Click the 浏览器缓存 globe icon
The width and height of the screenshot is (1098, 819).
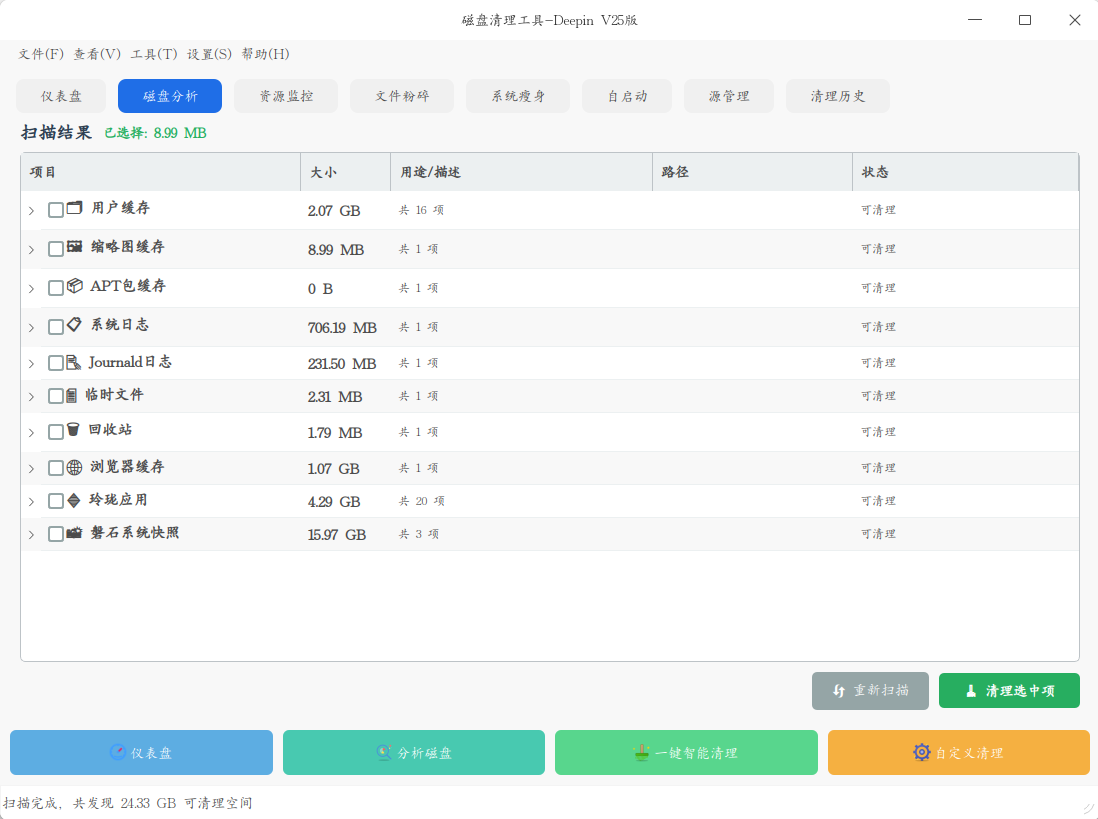(74, 468)
